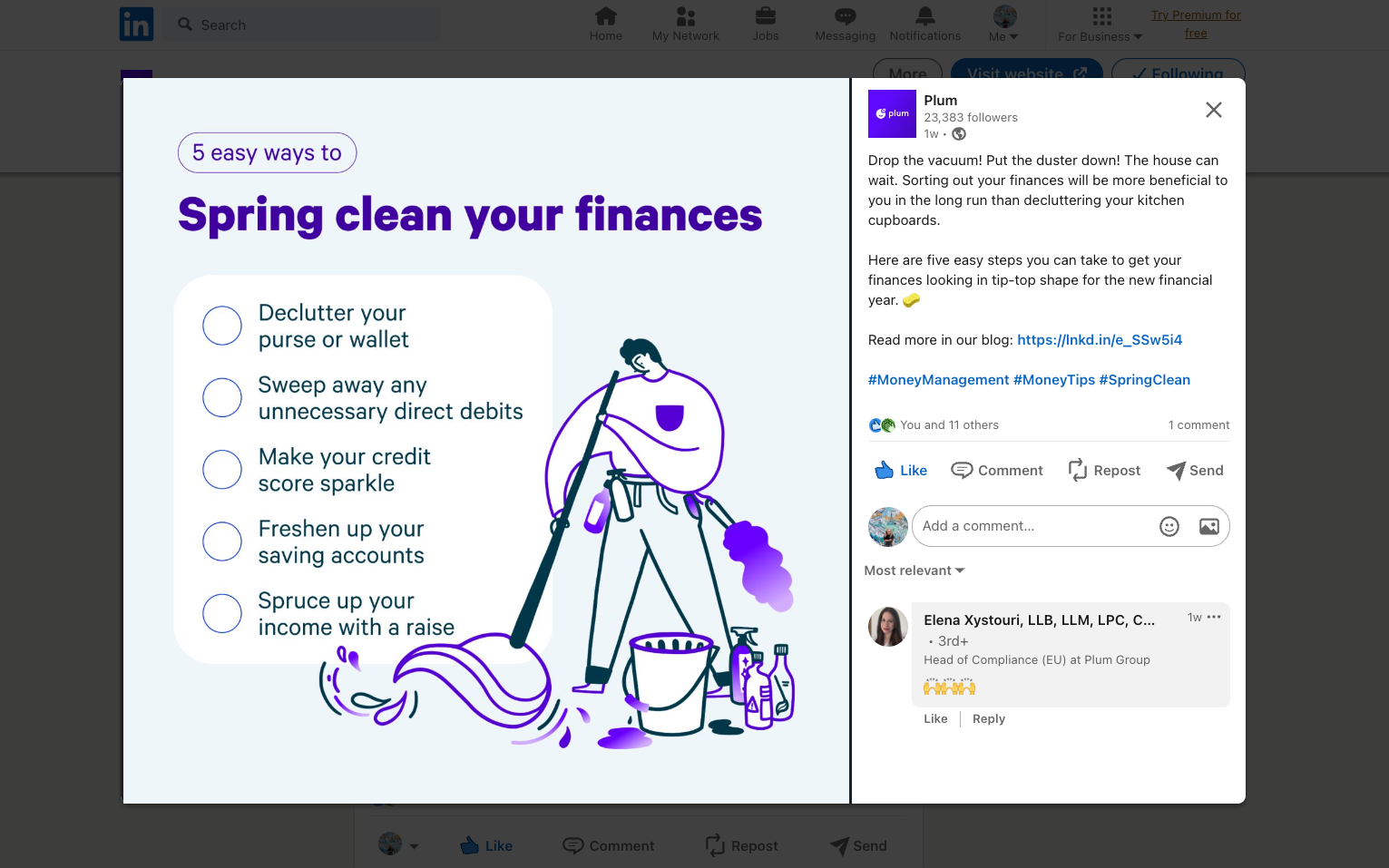Viewport: 1389px width, 868px height.
Task: Attach an image to the comment
Action: click(x=1208, y=526)
